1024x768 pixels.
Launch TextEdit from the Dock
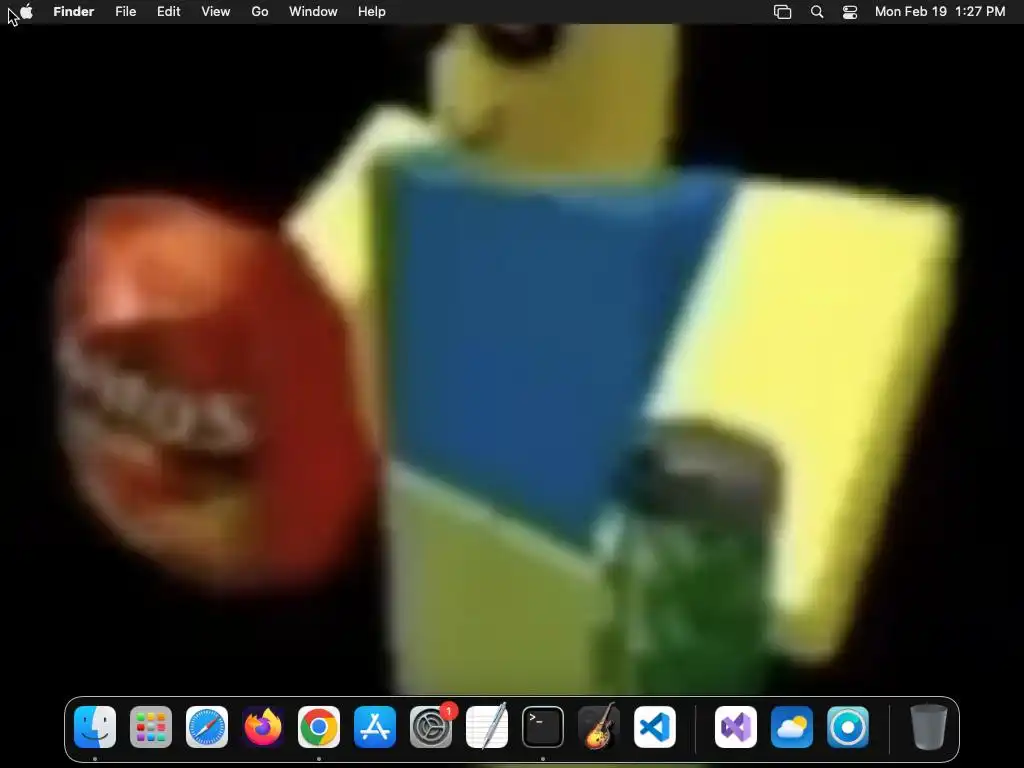pos(487,727)
